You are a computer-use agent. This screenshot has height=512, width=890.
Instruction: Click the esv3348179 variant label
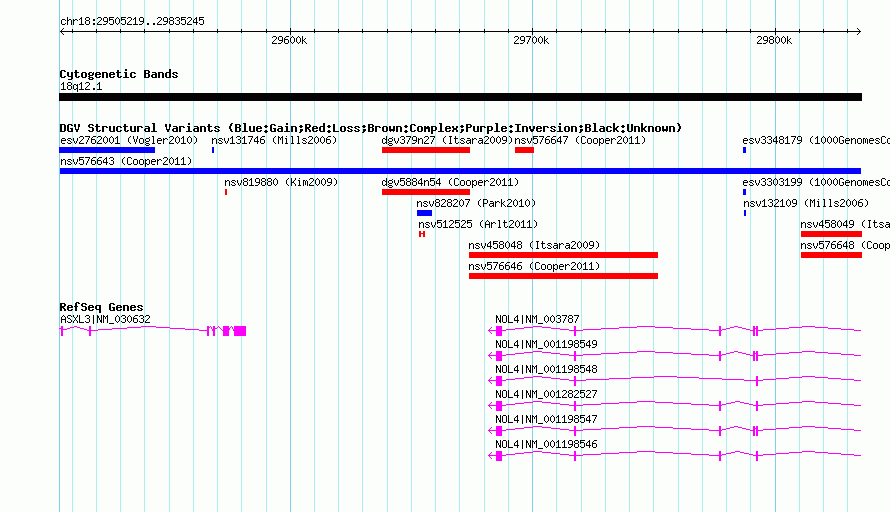(816, 140)
